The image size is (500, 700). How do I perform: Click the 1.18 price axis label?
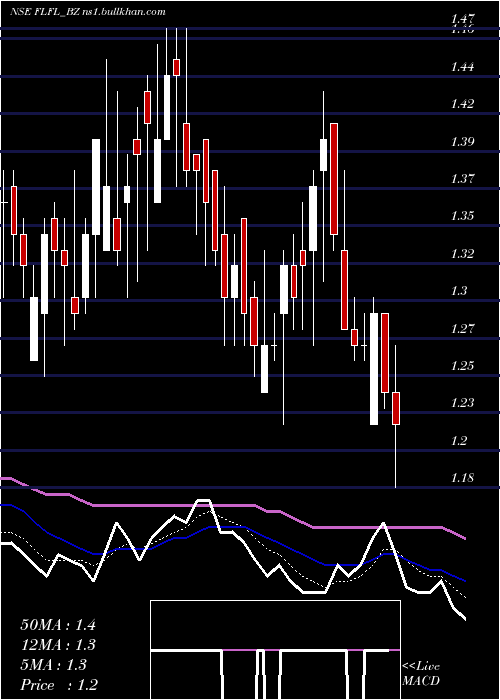[x=462, y=478]
